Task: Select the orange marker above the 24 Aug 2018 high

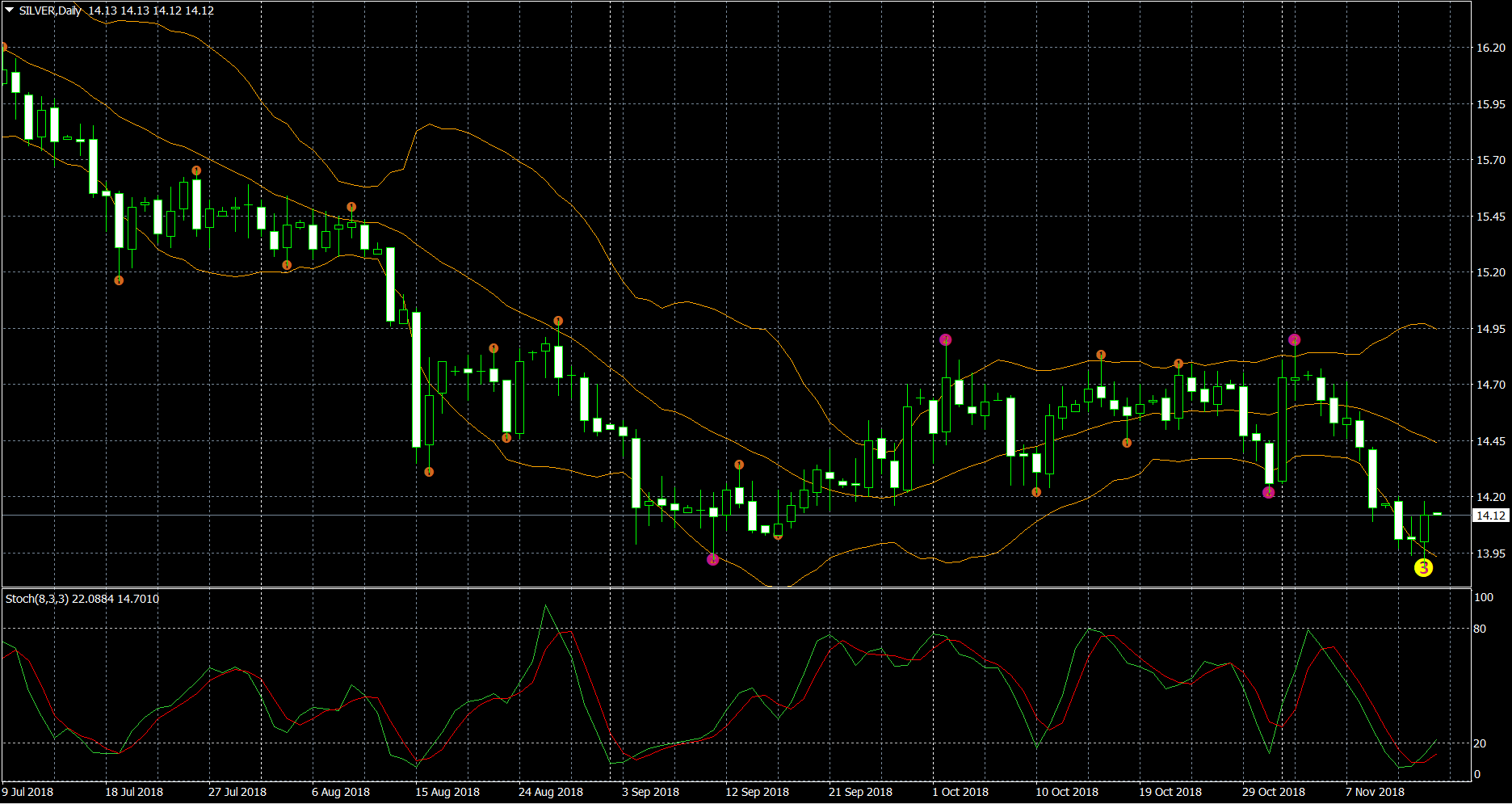Action: pos(558,321)
